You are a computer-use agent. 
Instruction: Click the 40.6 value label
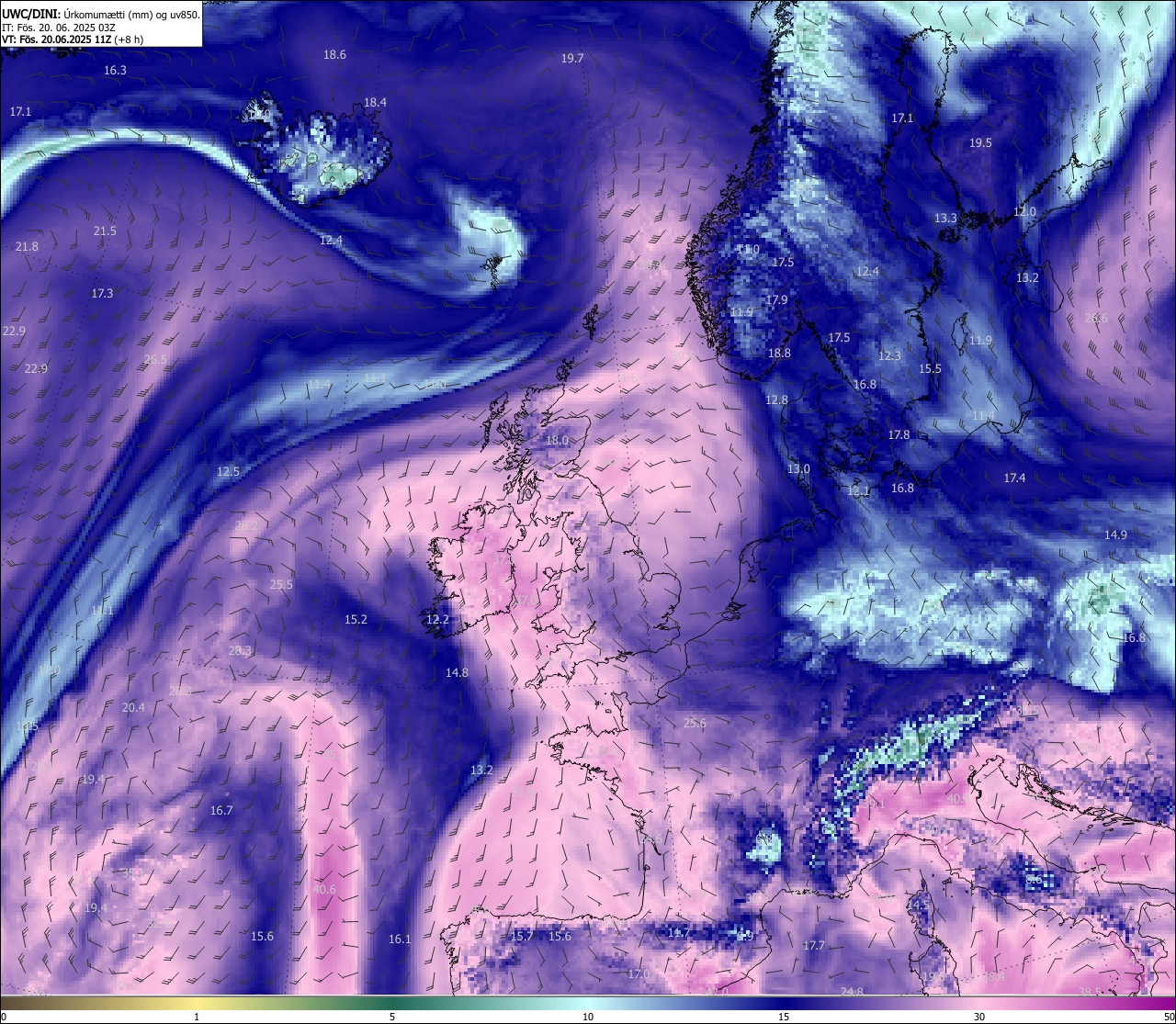(x=324, y=890)
